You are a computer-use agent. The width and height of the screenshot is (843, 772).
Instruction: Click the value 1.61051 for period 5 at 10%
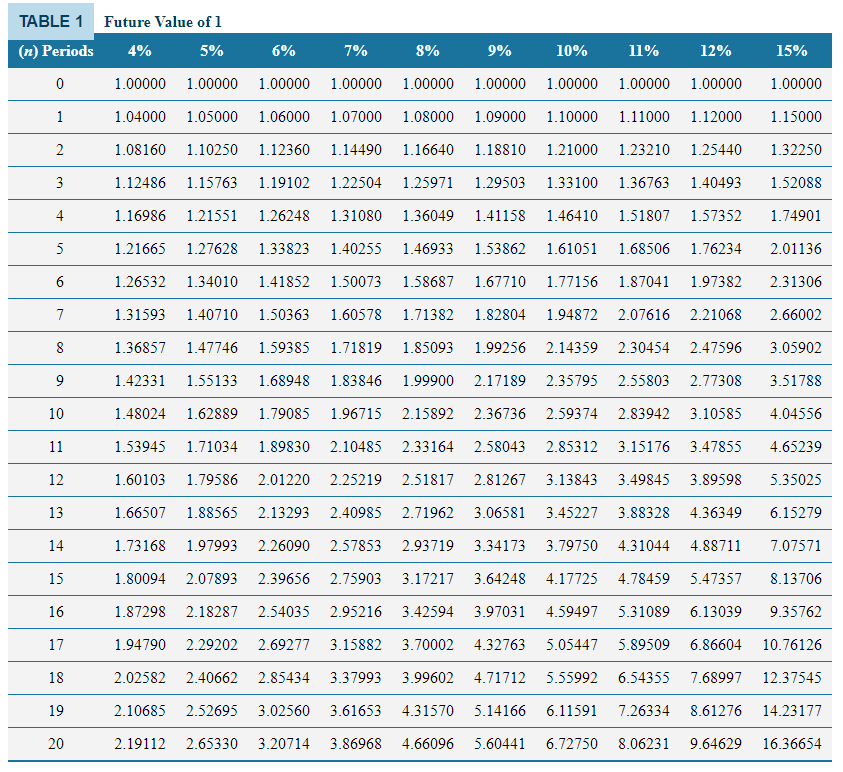click(x=572, y=249)
